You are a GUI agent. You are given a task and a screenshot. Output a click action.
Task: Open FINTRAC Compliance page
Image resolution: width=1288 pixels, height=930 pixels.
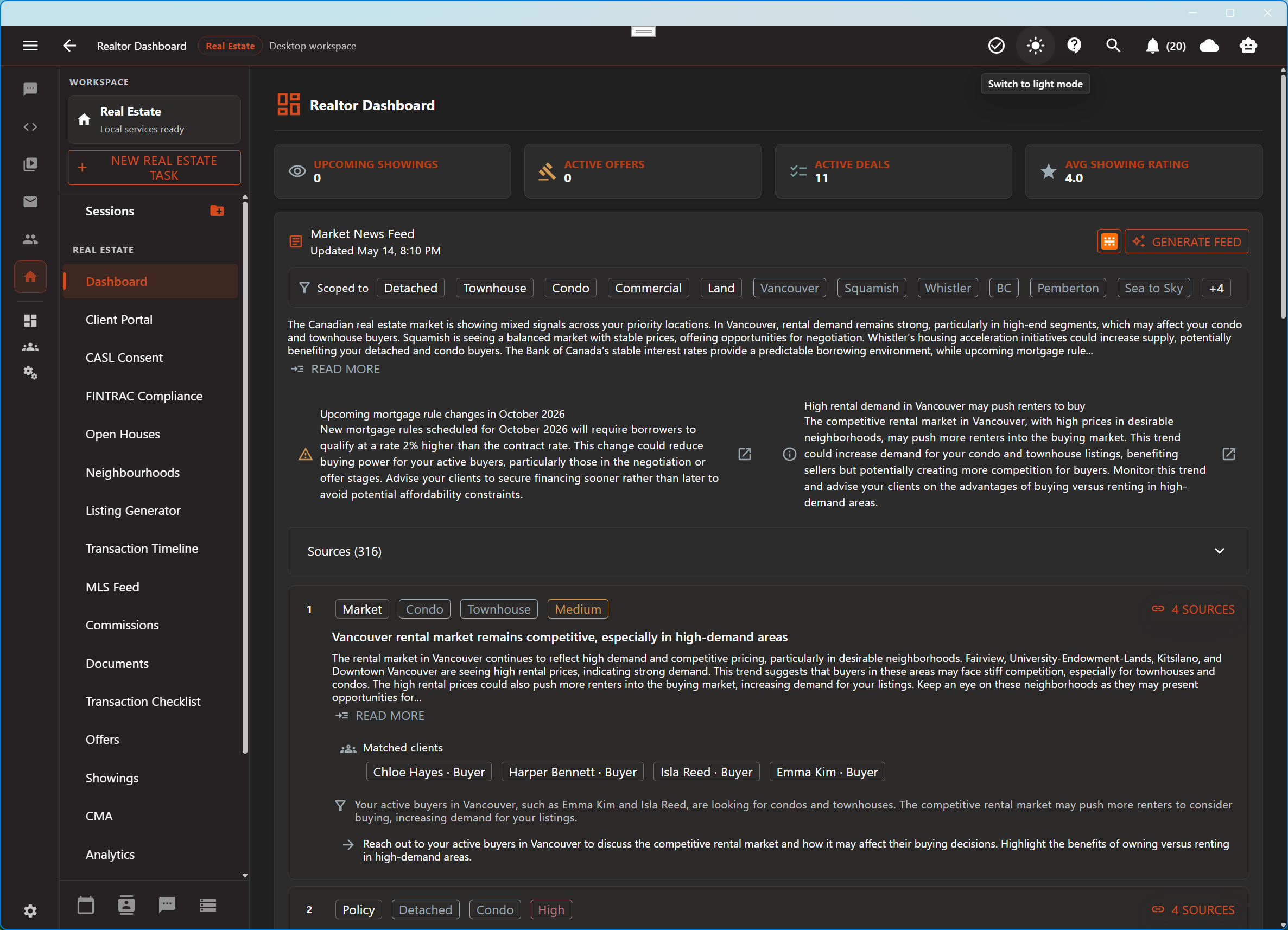(x=150, y=396)
